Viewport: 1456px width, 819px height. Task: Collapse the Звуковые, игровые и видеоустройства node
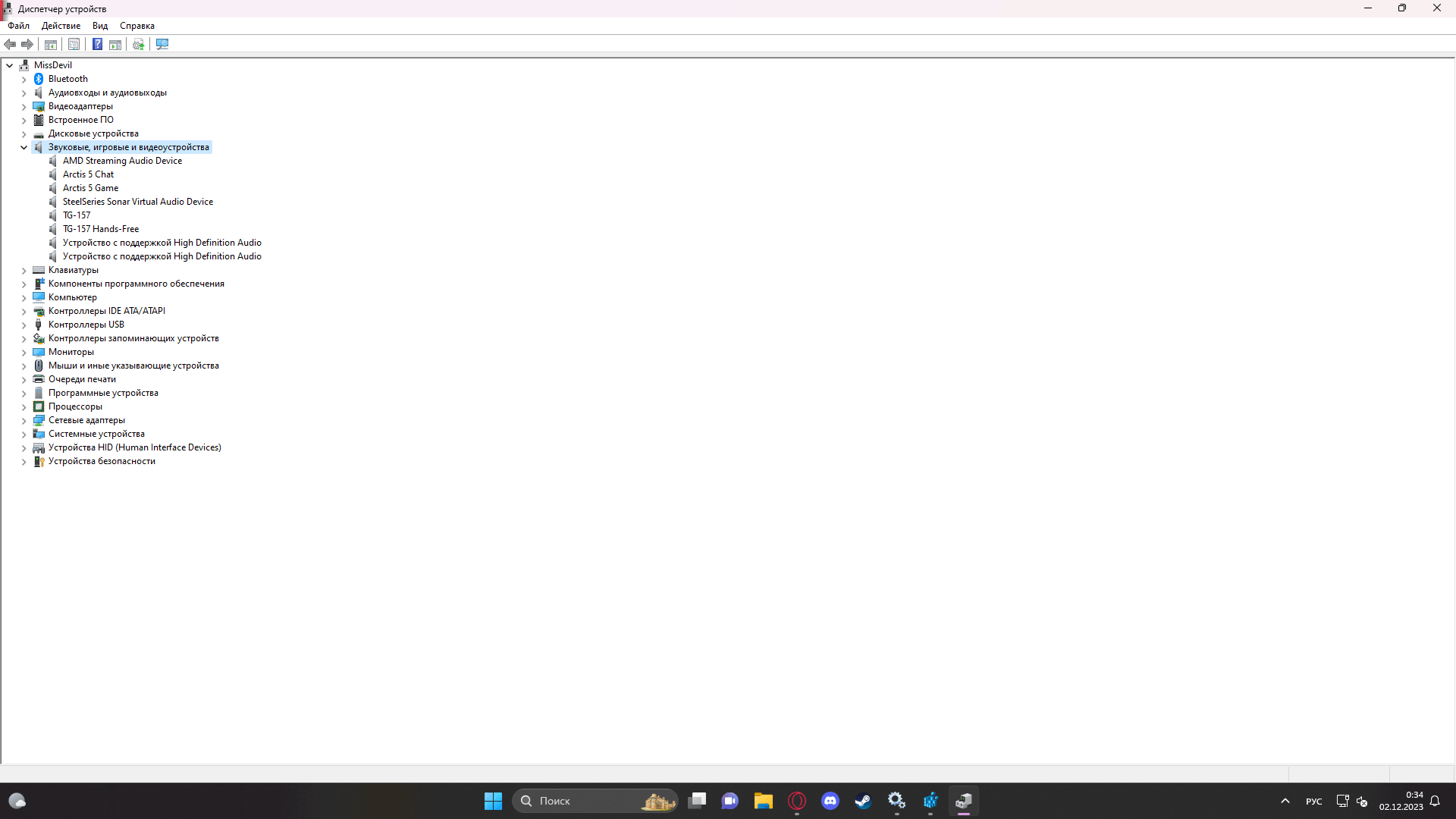24,147
